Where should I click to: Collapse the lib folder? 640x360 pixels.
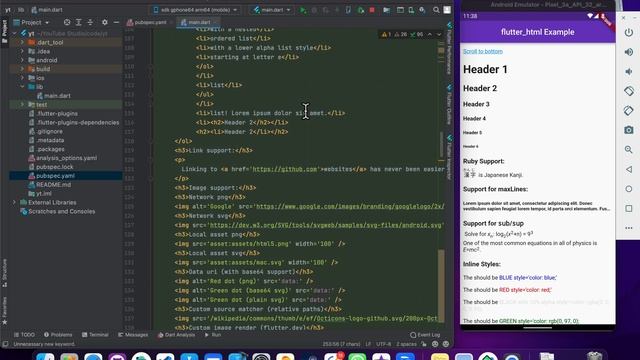[22, 87]
